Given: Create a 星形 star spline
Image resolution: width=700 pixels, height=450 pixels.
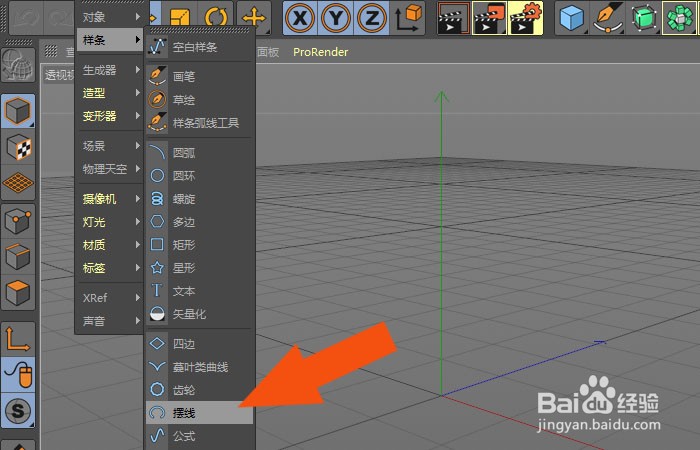Looking at the screenshot, I should (200, 268).
